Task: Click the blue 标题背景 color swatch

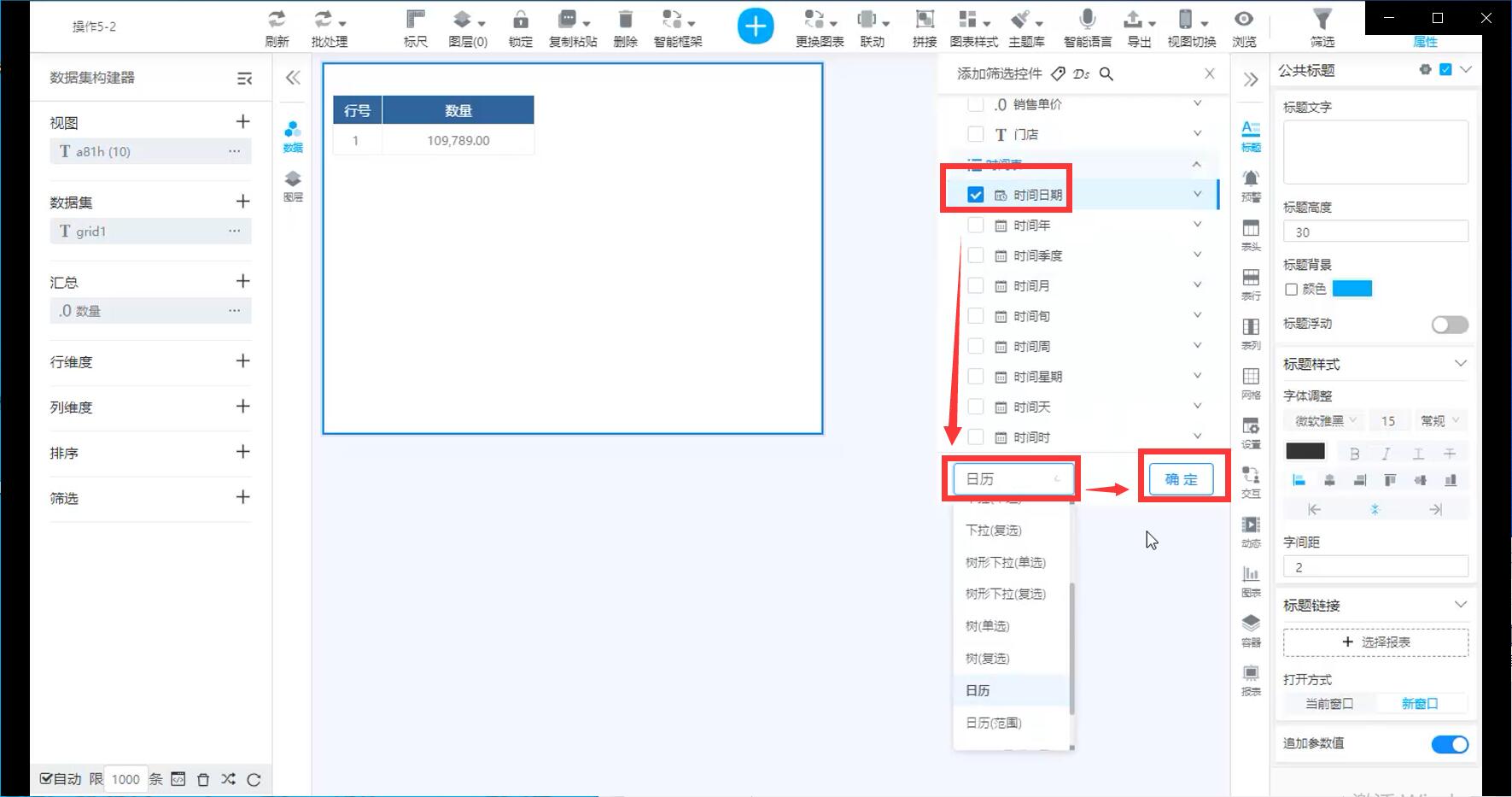Action: [x=1352, y=289]
